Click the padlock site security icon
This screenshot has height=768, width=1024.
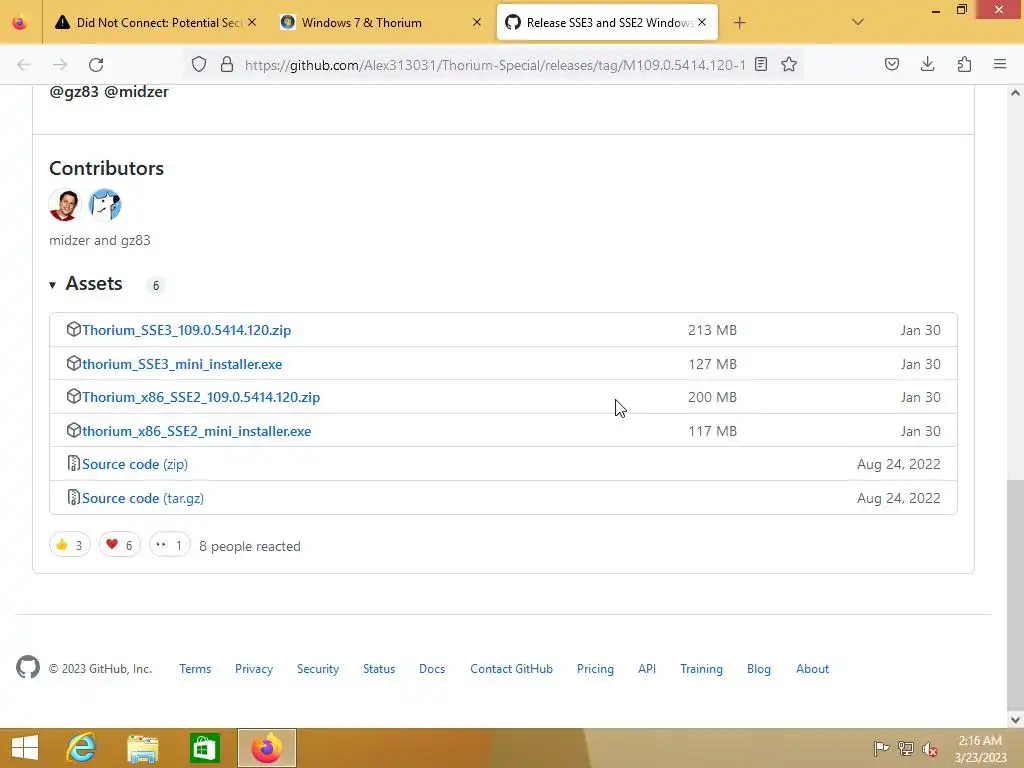pyautogui.click(x=227, y=65)
